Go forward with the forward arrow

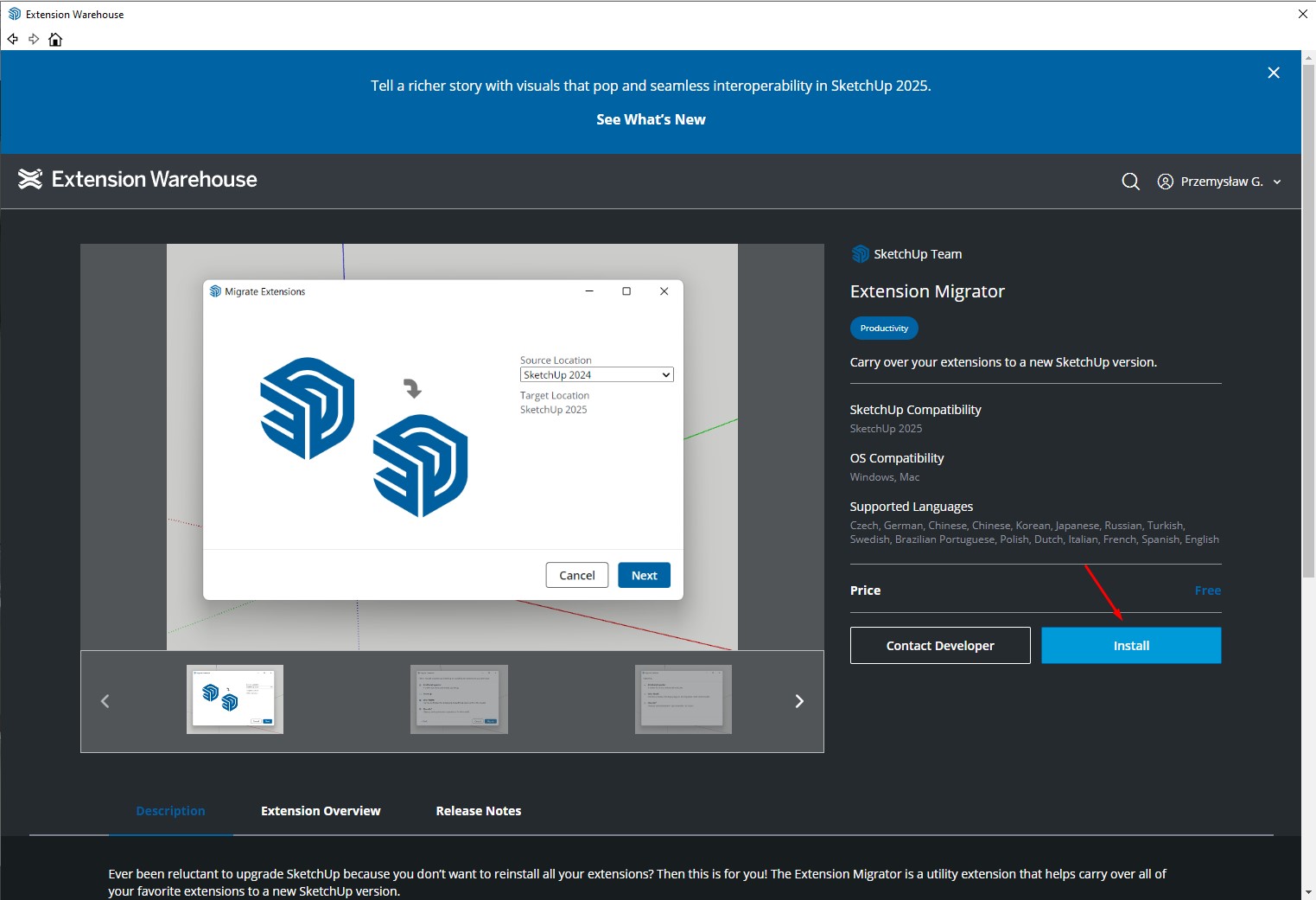pyautogui.click(x=34, y=39)
